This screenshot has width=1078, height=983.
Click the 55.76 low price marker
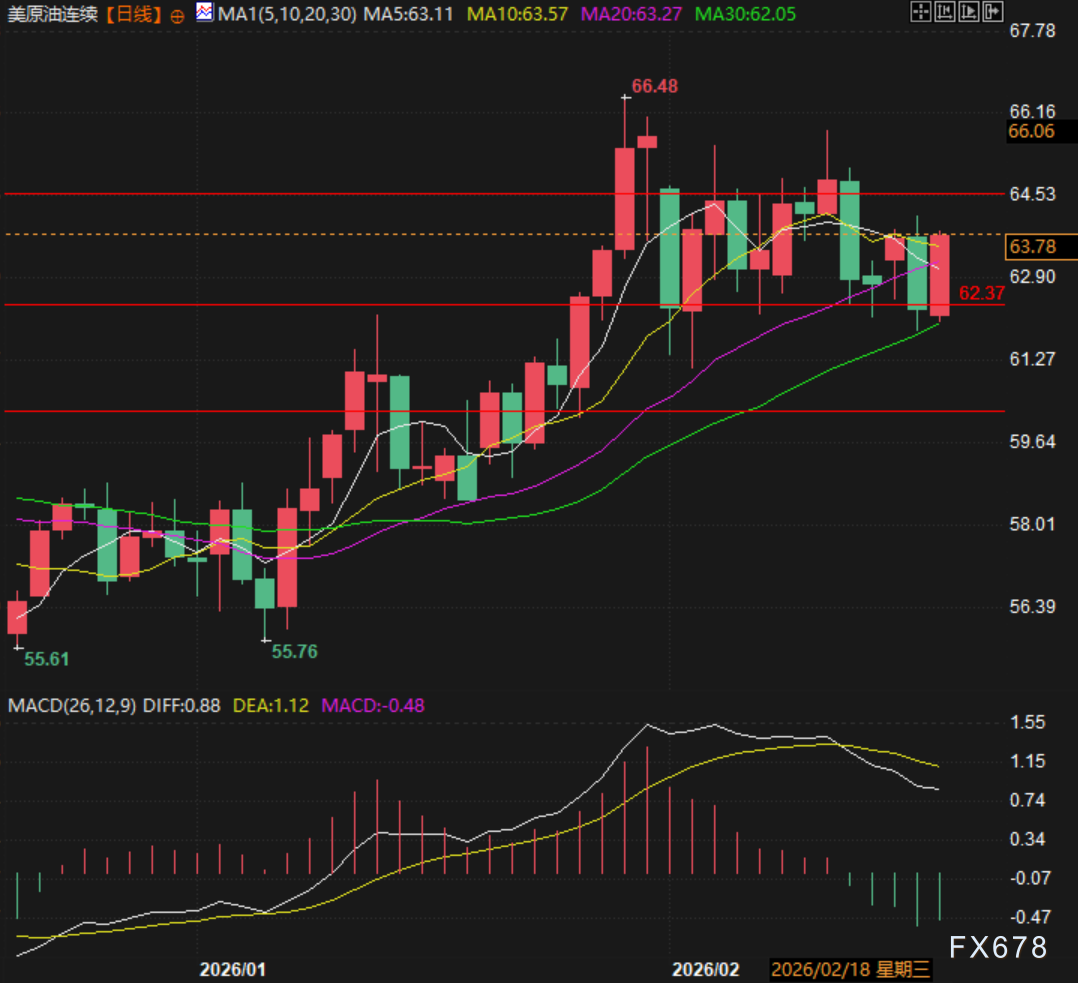tap(294, 652)
